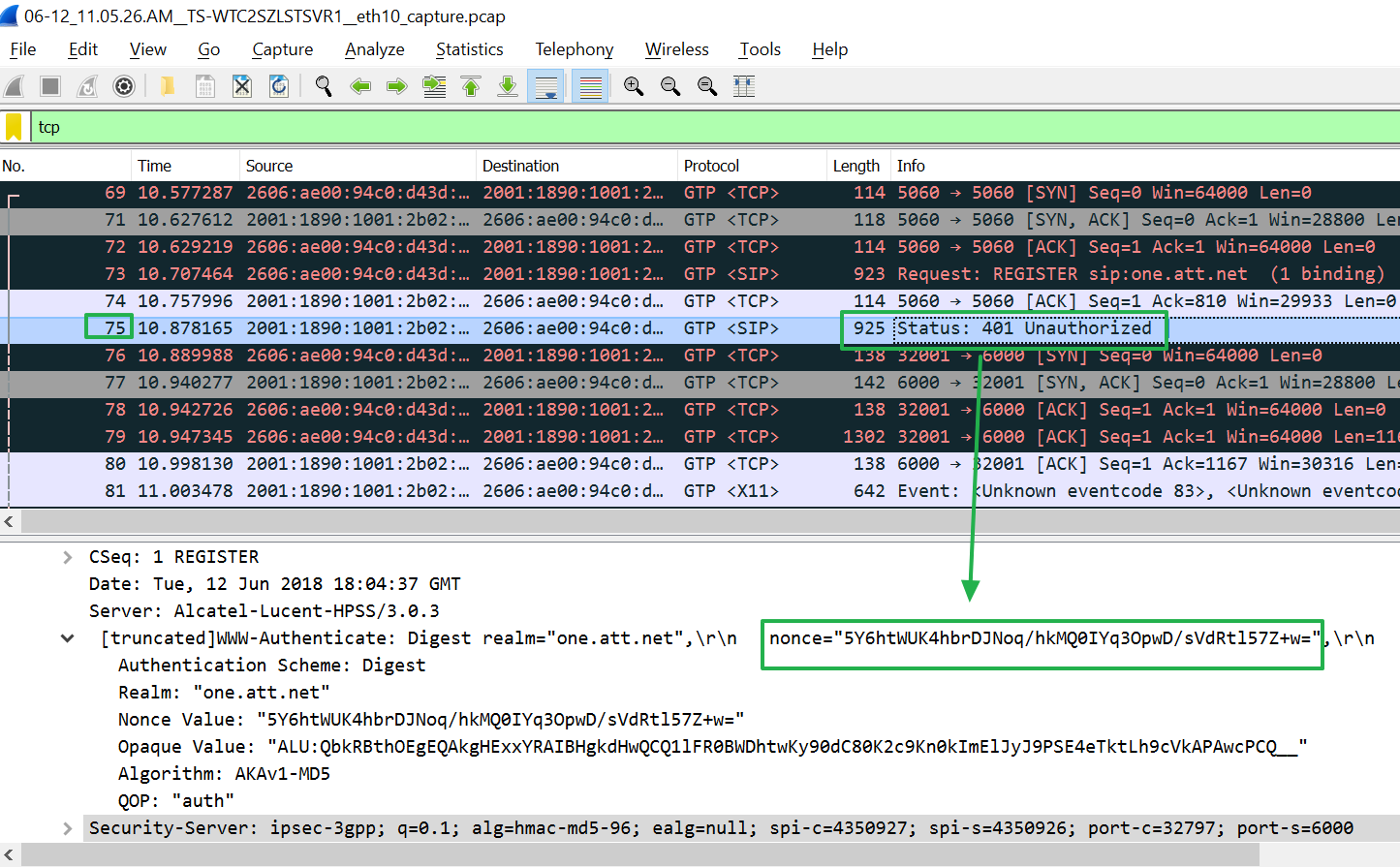
Task: Expand the CSeq: 1 REGISTER field
Action: [x=67, y=557]
